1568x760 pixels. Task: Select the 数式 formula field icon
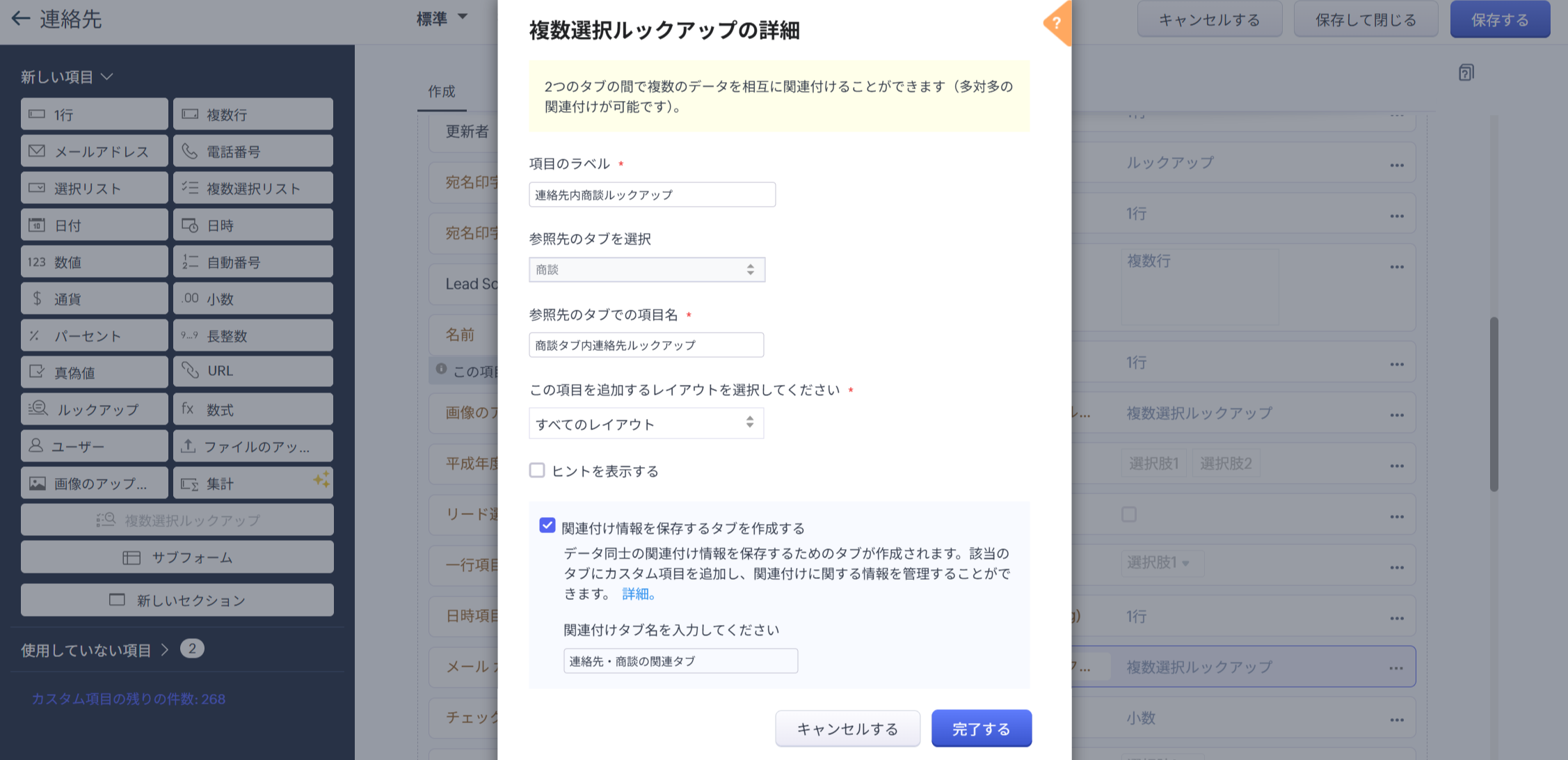[188, 409]
